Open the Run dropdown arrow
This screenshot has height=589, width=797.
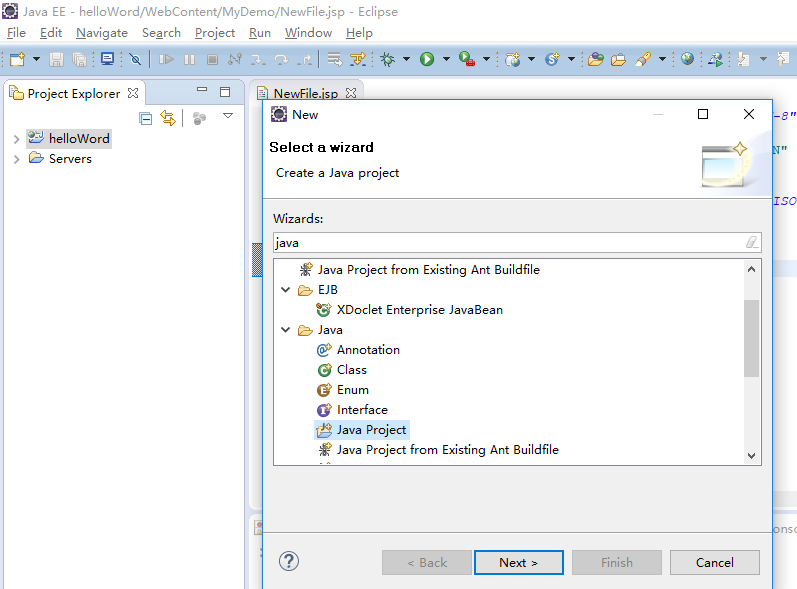click(446, 59)
